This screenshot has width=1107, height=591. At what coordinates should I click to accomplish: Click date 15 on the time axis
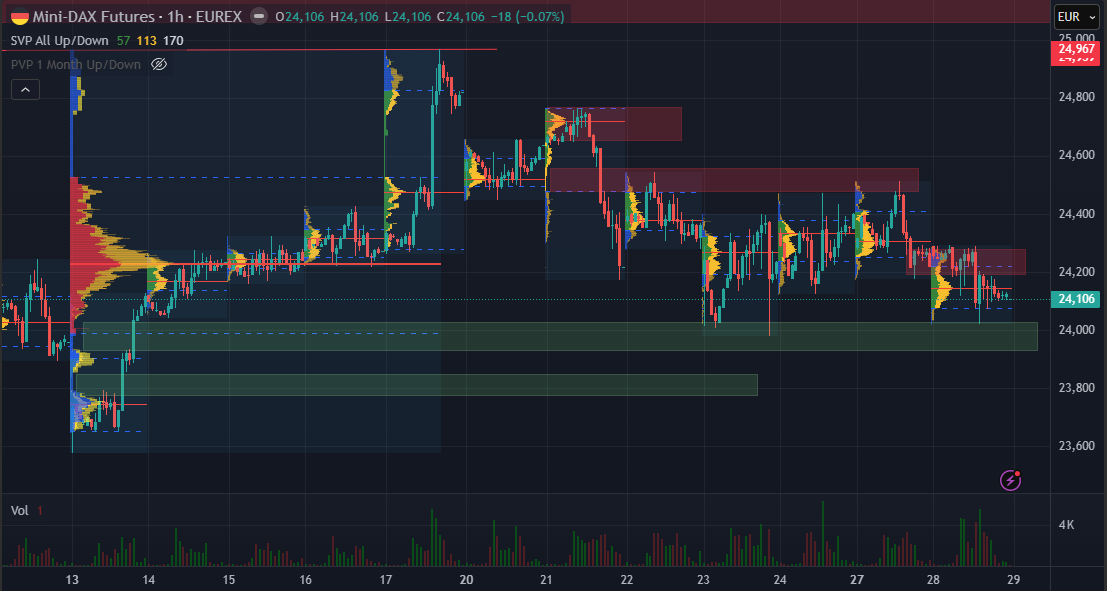click(x=229, y=579)
